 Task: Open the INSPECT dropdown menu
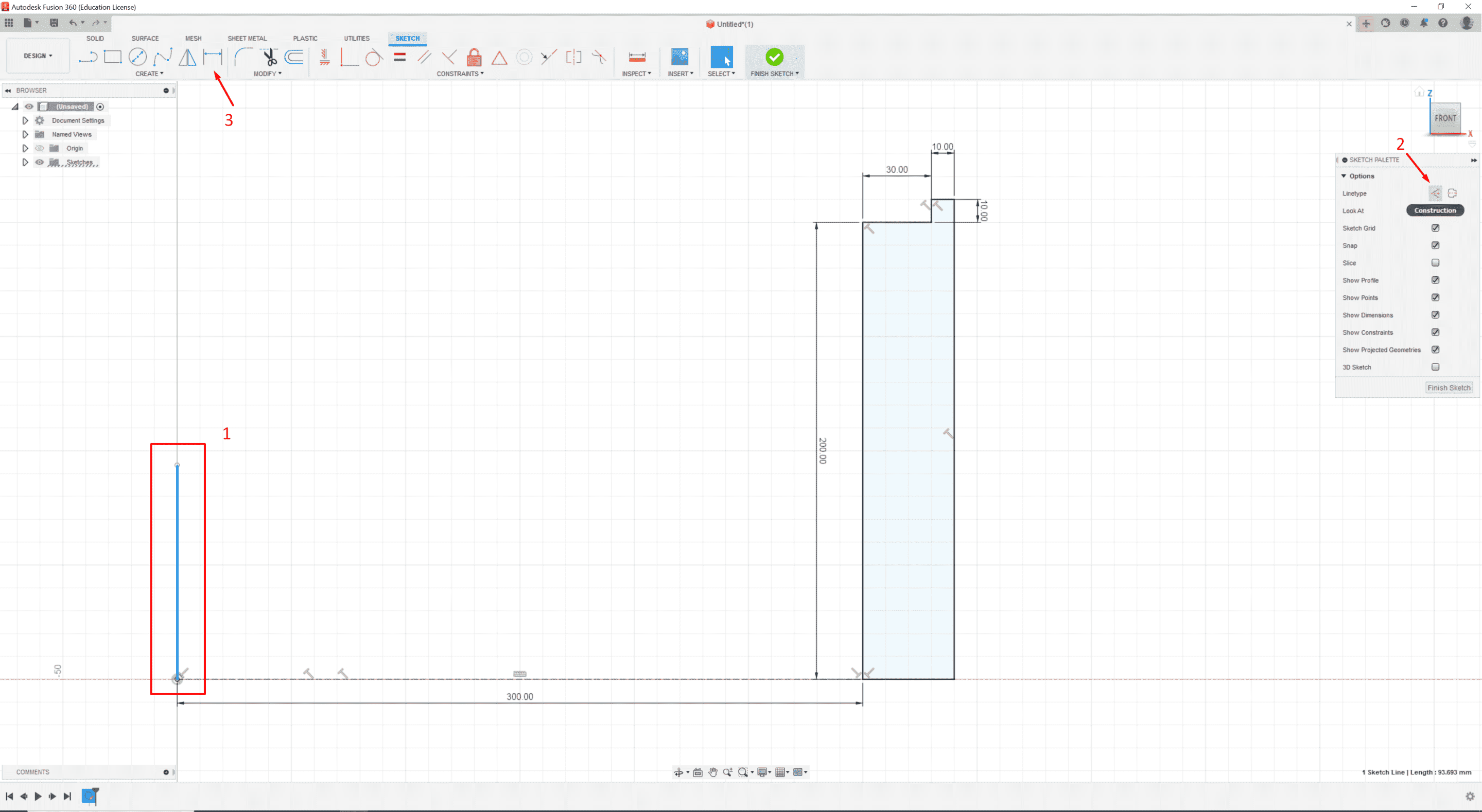click(636, 74)
